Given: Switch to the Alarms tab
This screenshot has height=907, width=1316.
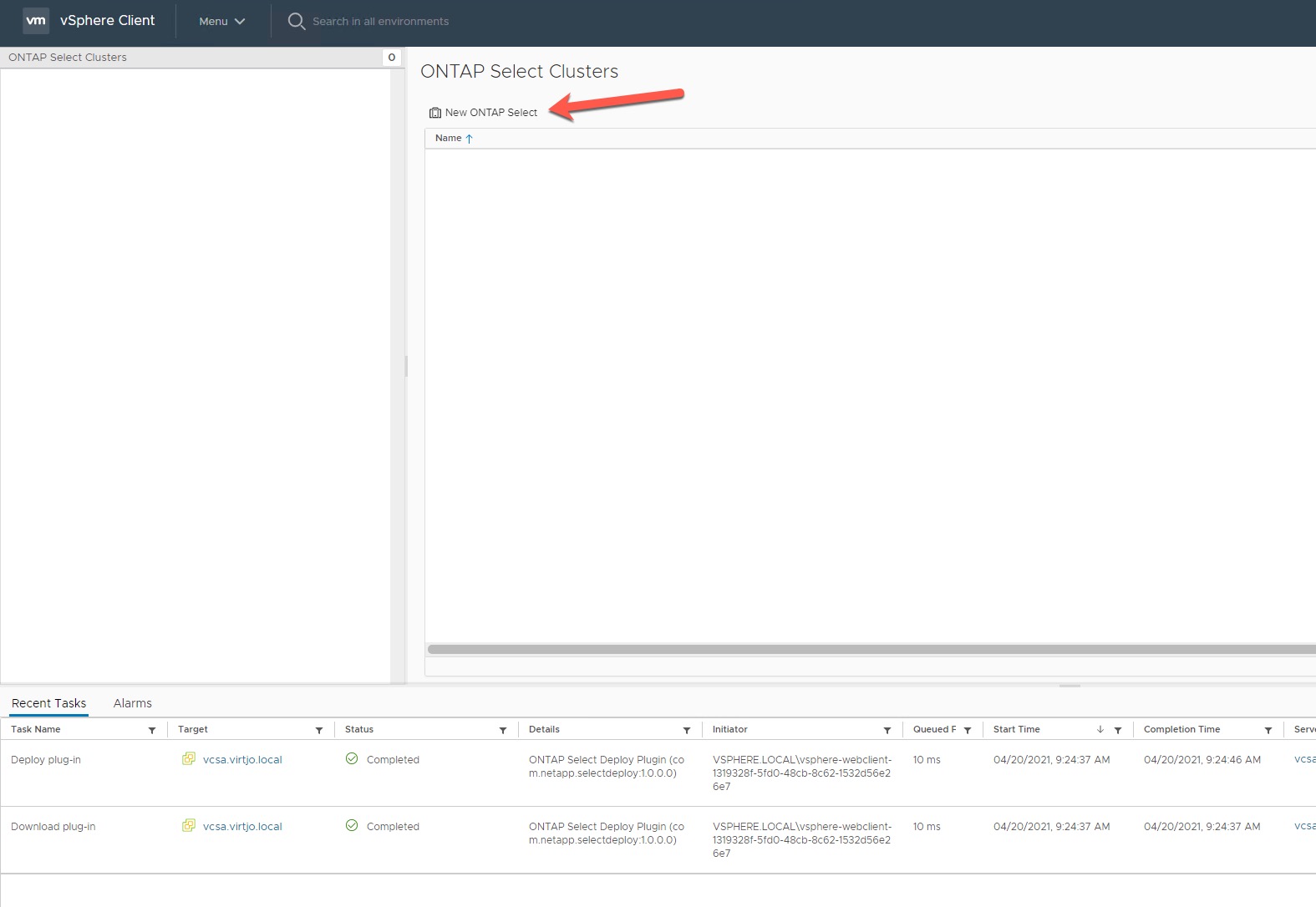Looking at the screenshot, I should point(132,703).
